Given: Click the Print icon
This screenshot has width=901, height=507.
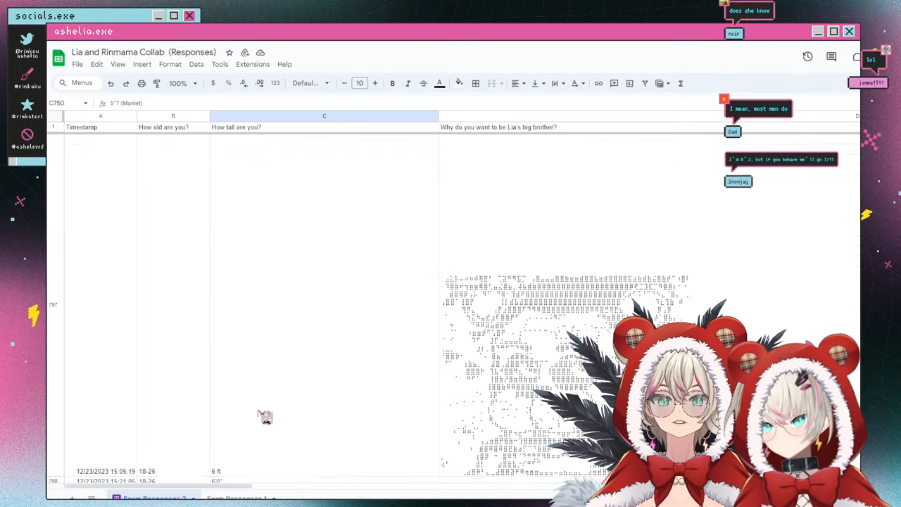Looking at the screenshot, I should [x=141, y=84].
